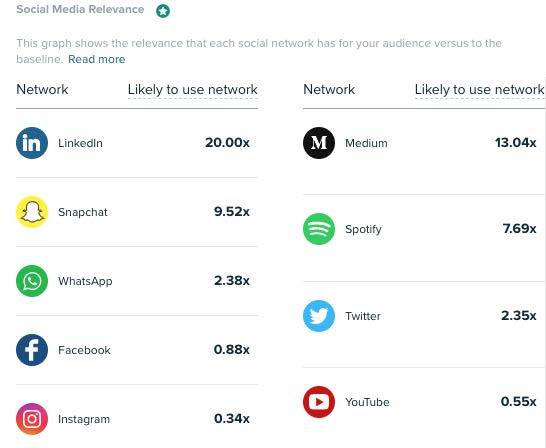Click the Medium M icon
The image size is (546, 448).
(x=319, y=143)
